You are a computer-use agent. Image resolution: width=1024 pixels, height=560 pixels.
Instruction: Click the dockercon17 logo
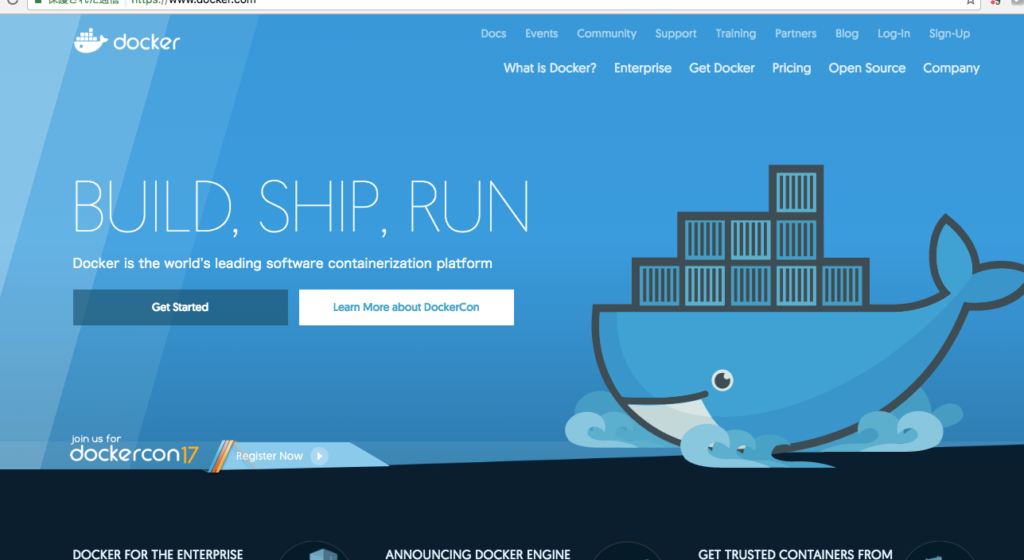coord(134,449)
